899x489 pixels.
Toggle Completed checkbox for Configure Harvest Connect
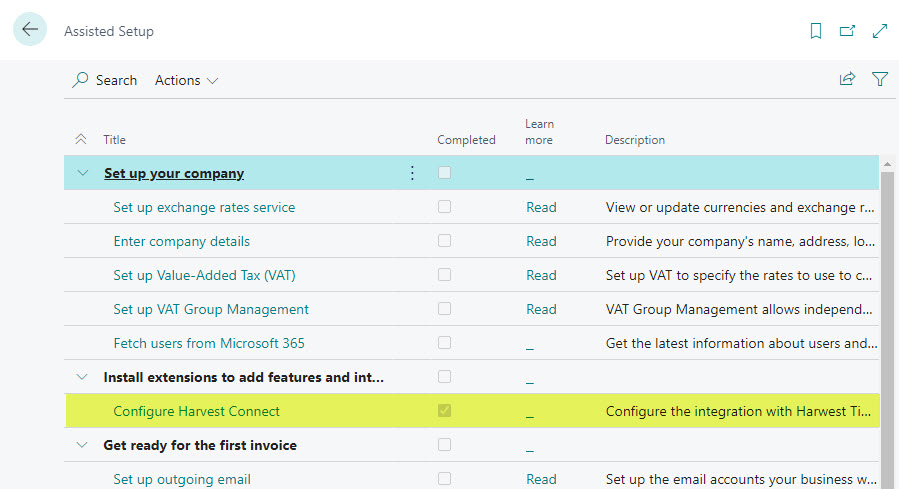point(444,411)
